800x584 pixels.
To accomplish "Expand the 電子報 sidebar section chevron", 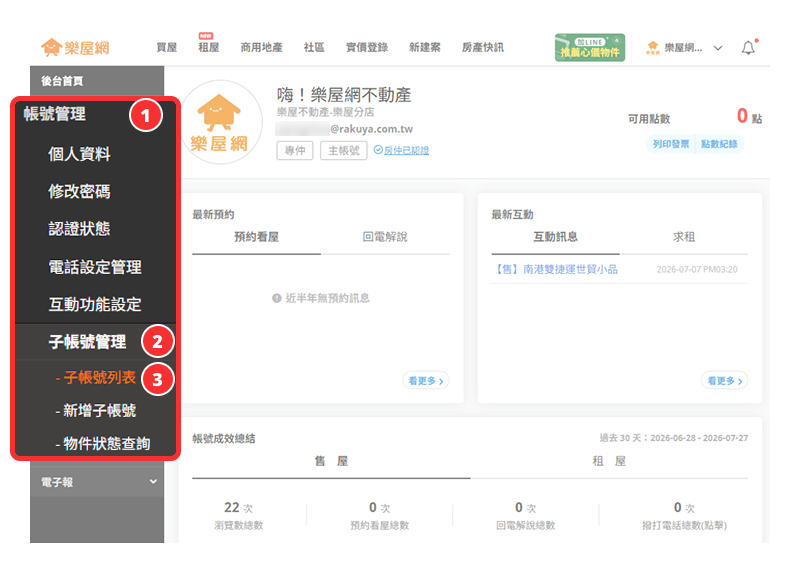I will click(x=153, y=481).
